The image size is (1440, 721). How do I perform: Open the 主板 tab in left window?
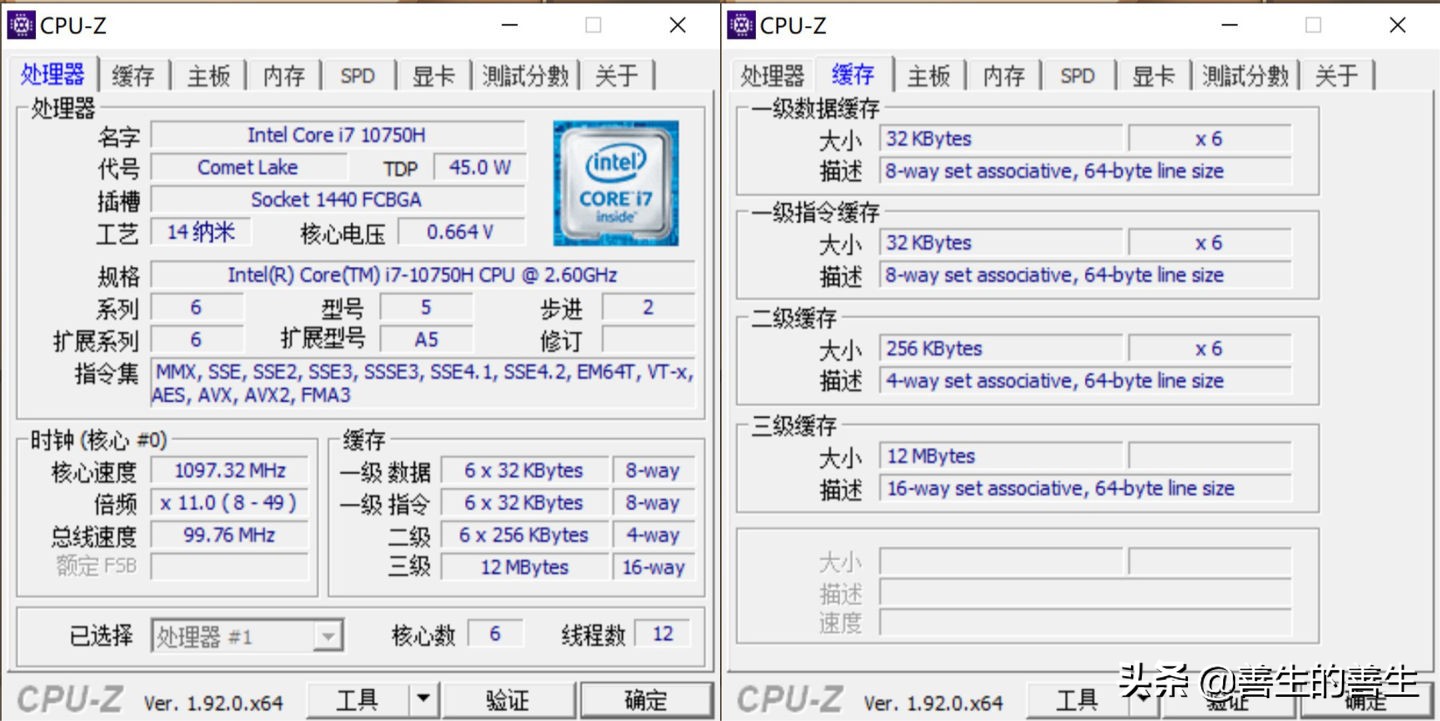coord(208,73)
